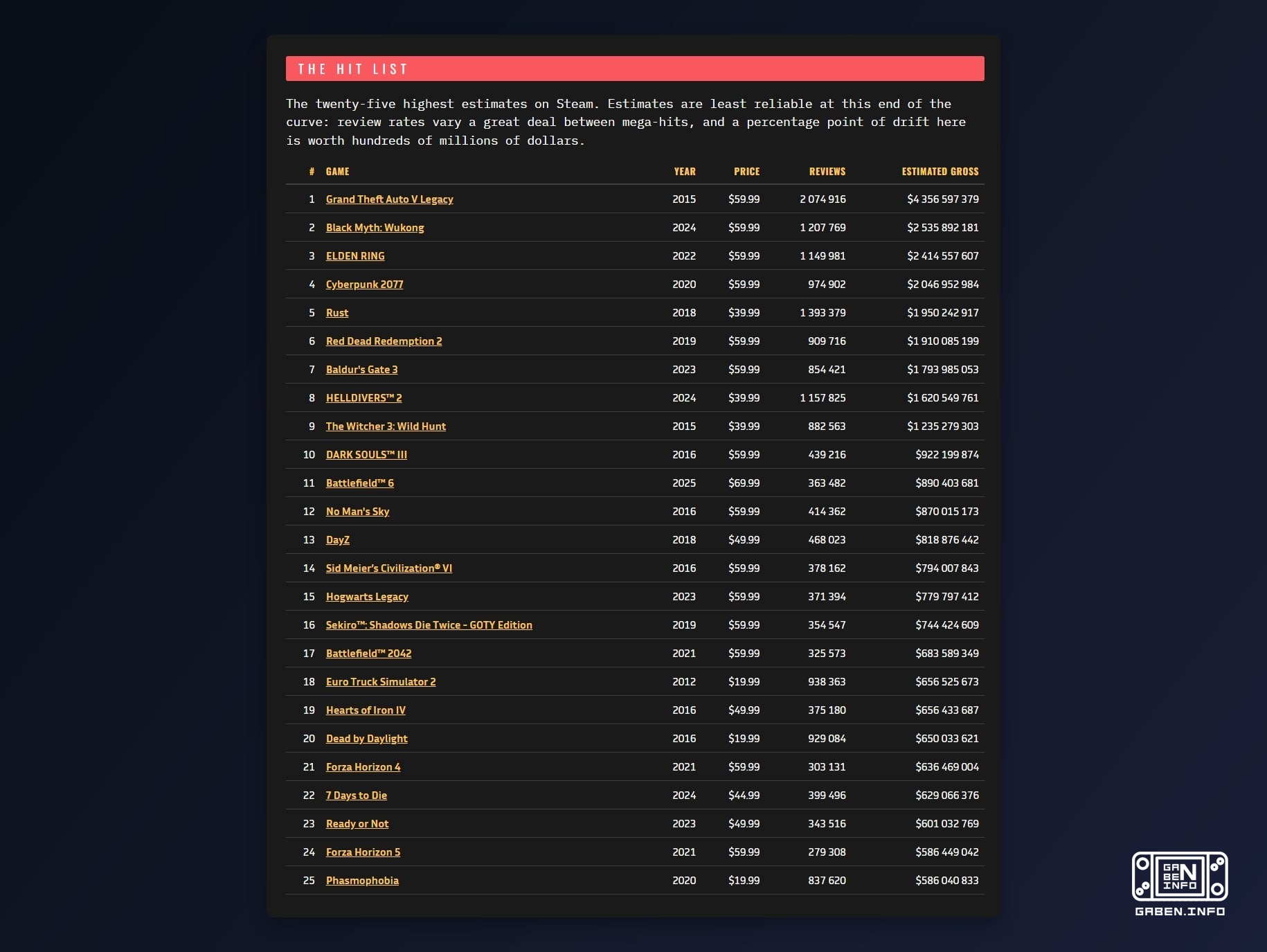Click the 2025 year cell
This screenshot has height=952, width=1267.
point(684,483)
